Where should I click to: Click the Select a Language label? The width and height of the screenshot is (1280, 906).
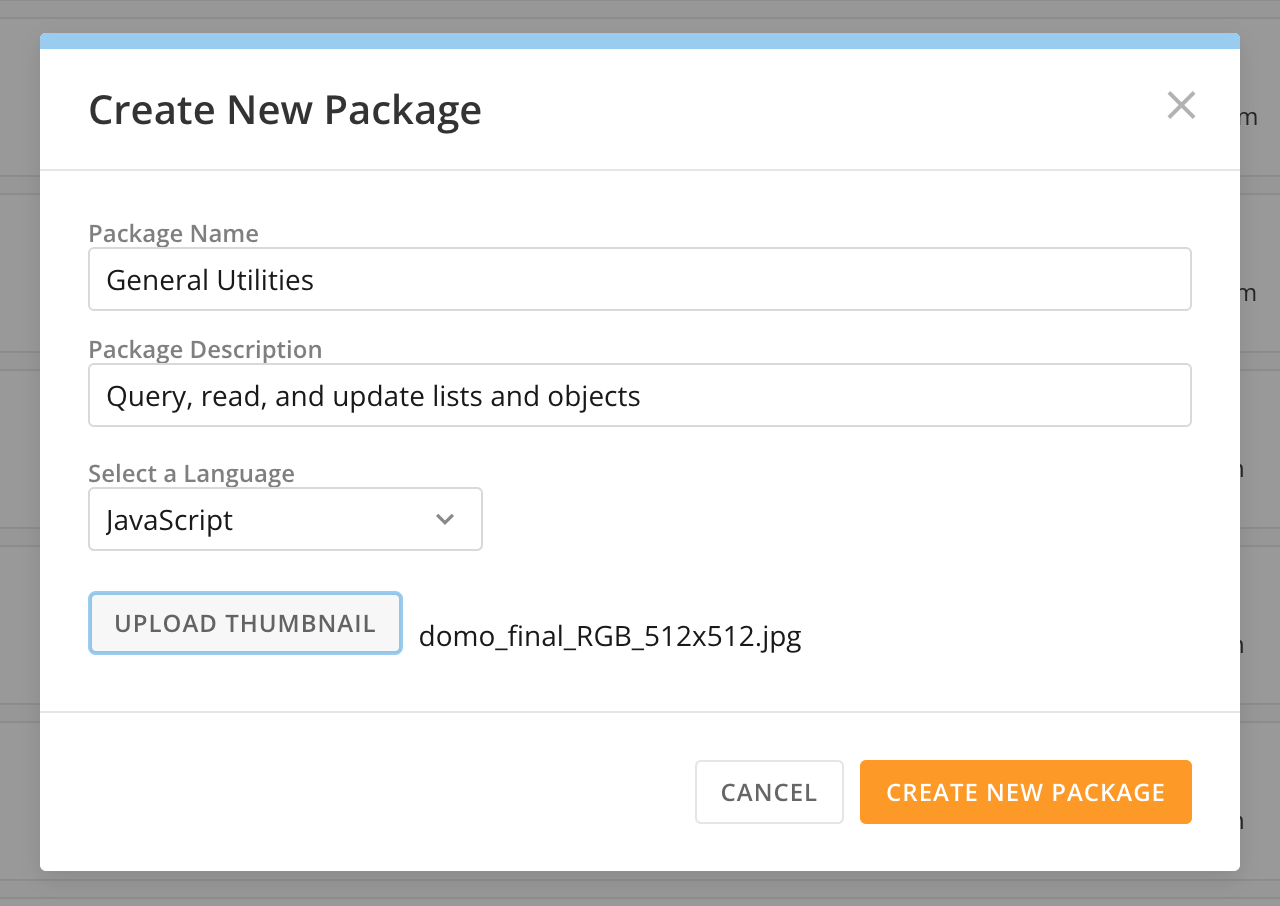pos(191,473)
